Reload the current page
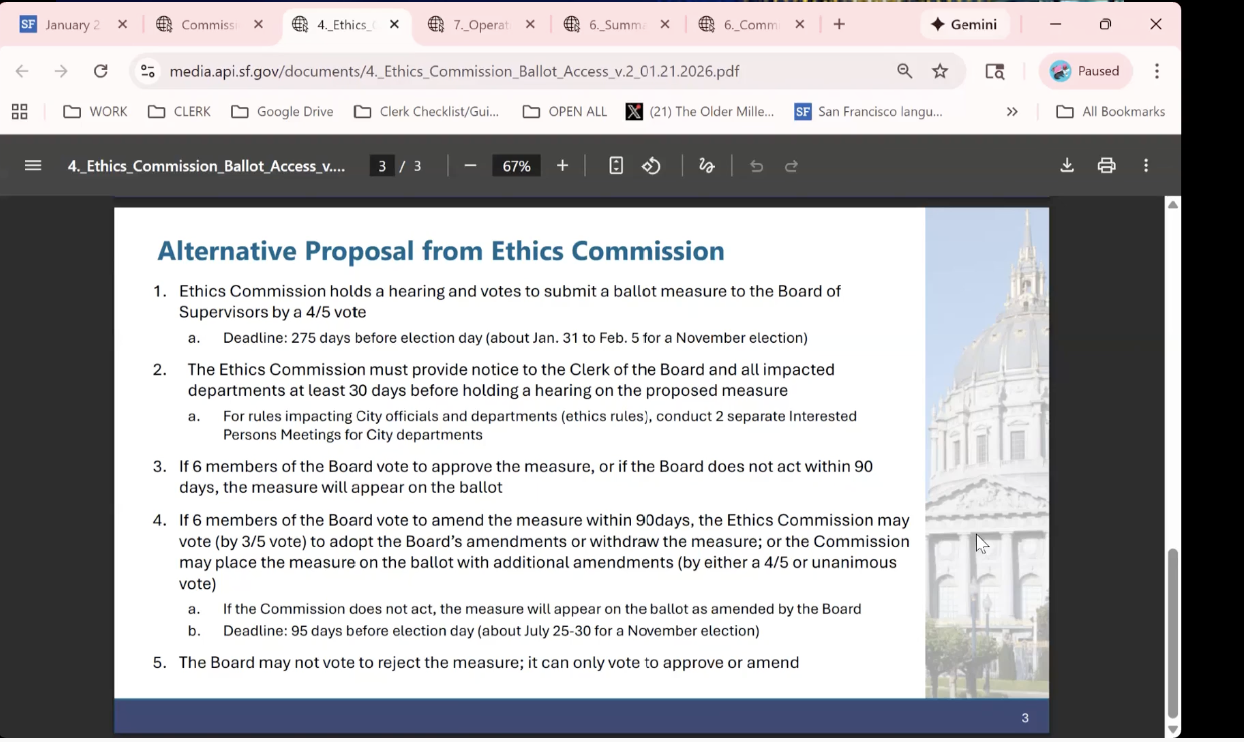 [x=100, y=71]
